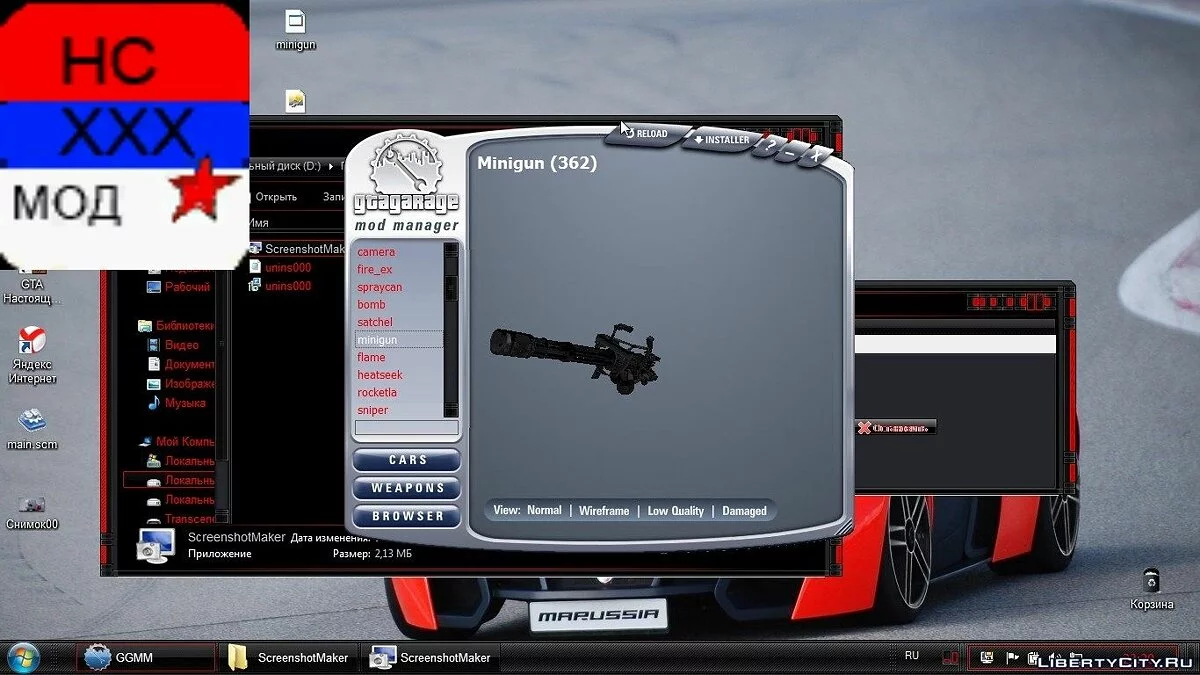Switch view to Low Quality mode
This screenshot has height=675, width=1200.
pyautogui.click(x=675, y=511)
